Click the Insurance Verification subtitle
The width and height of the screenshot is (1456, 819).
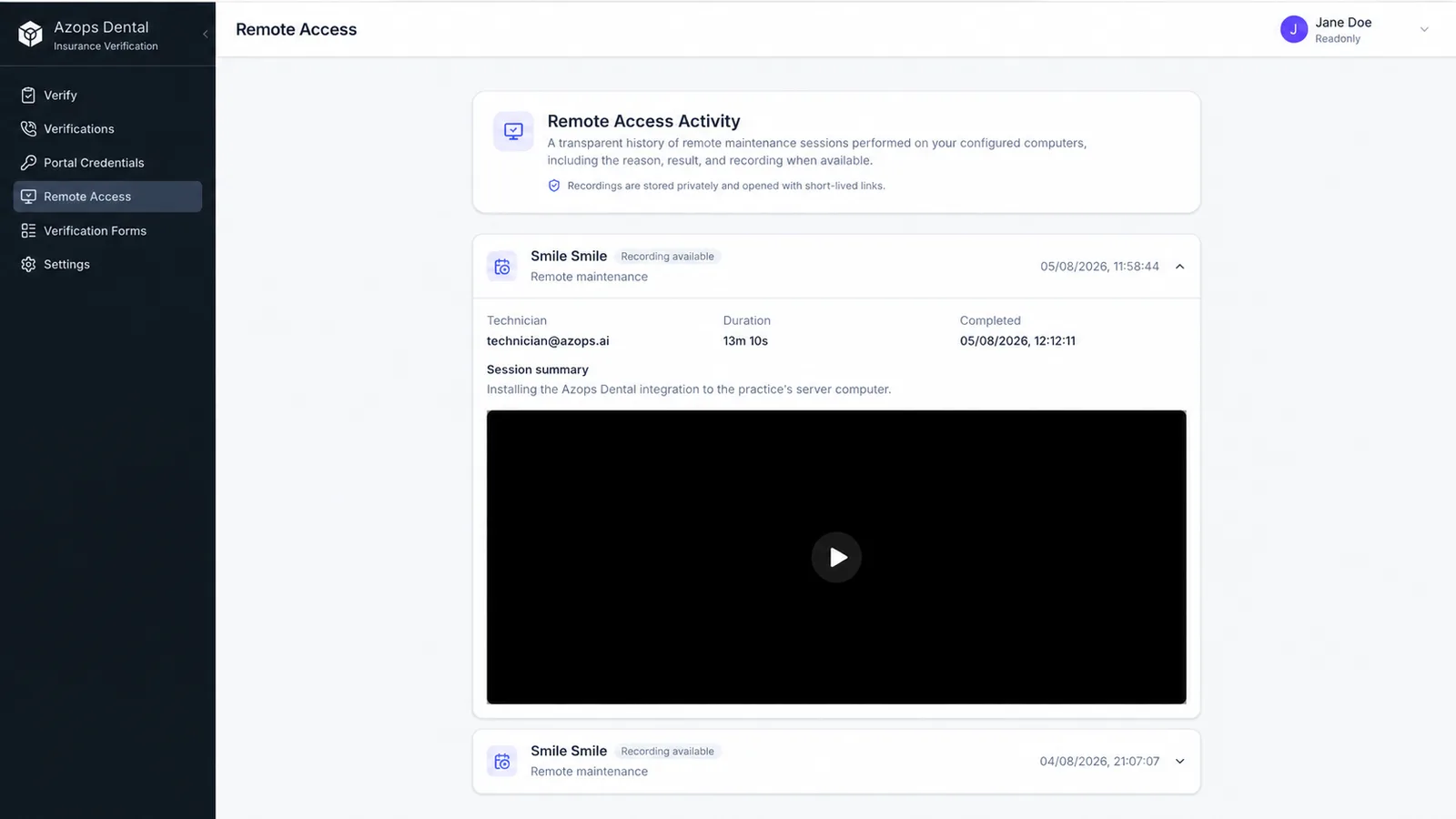(x=106, y=46)
